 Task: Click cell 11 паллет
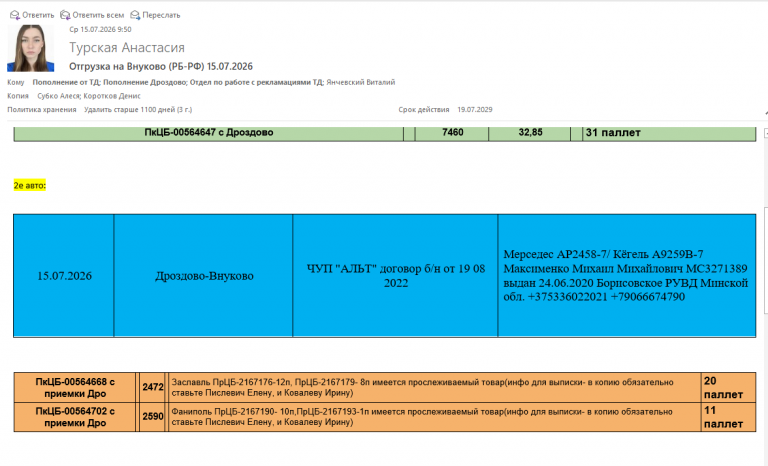tap(728, 417)
